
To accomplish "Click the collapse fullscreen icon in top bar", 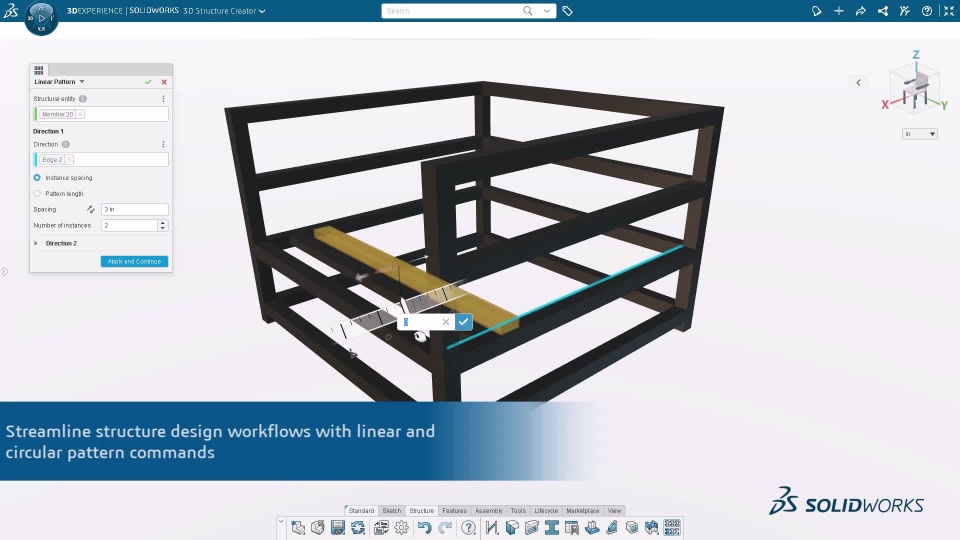I will [x=949, y=11].
